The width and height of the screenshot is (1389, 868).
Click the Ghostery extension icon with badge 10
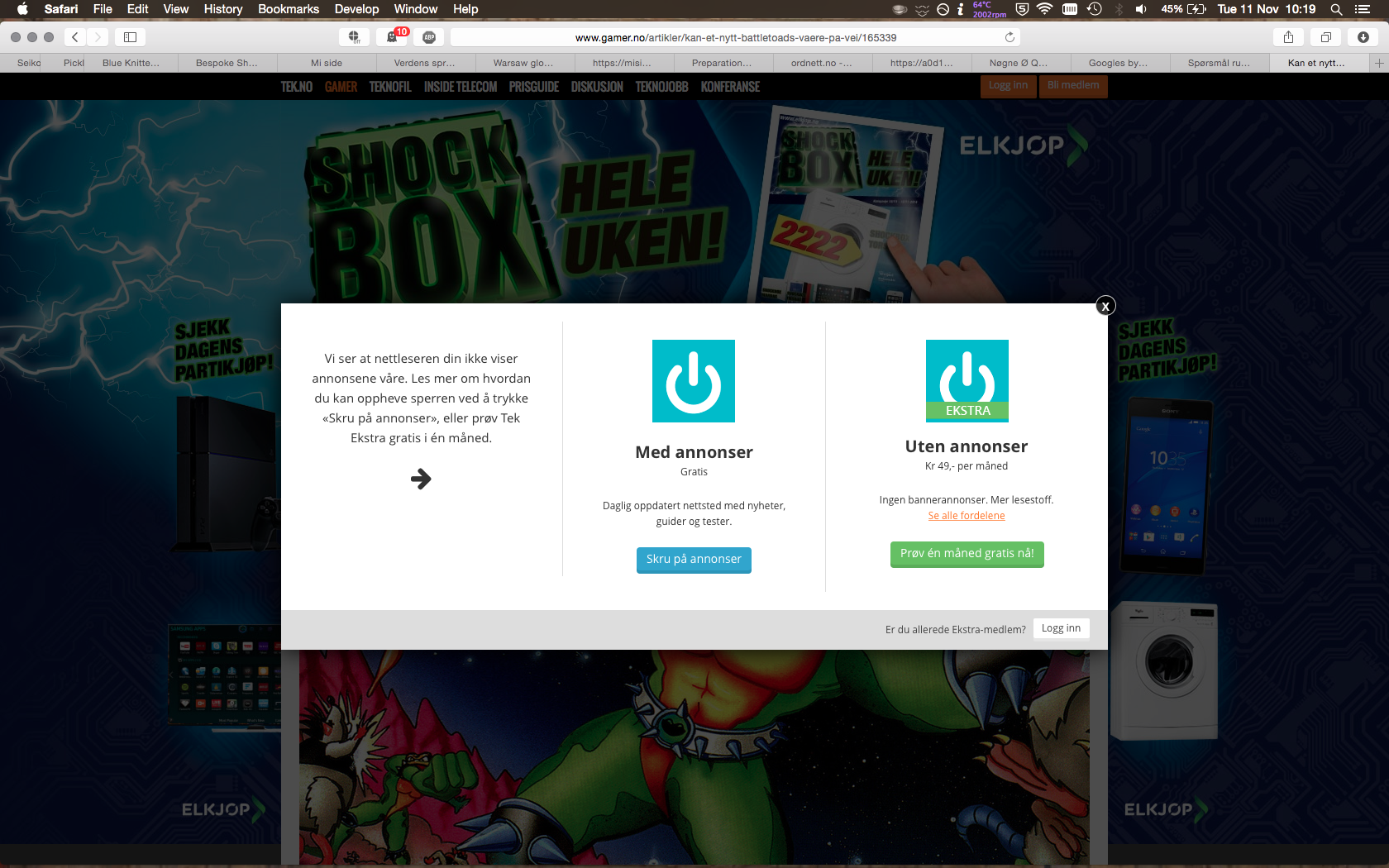[x=393, y=37]
